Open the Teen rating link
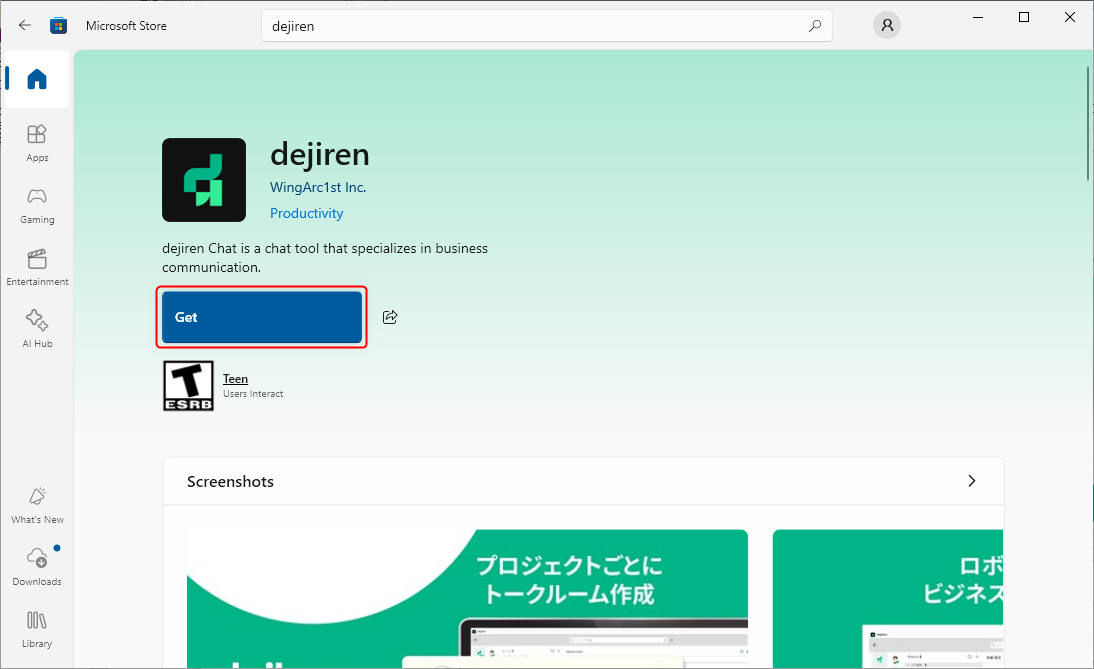1094x669 pixels. click(235, 379)
